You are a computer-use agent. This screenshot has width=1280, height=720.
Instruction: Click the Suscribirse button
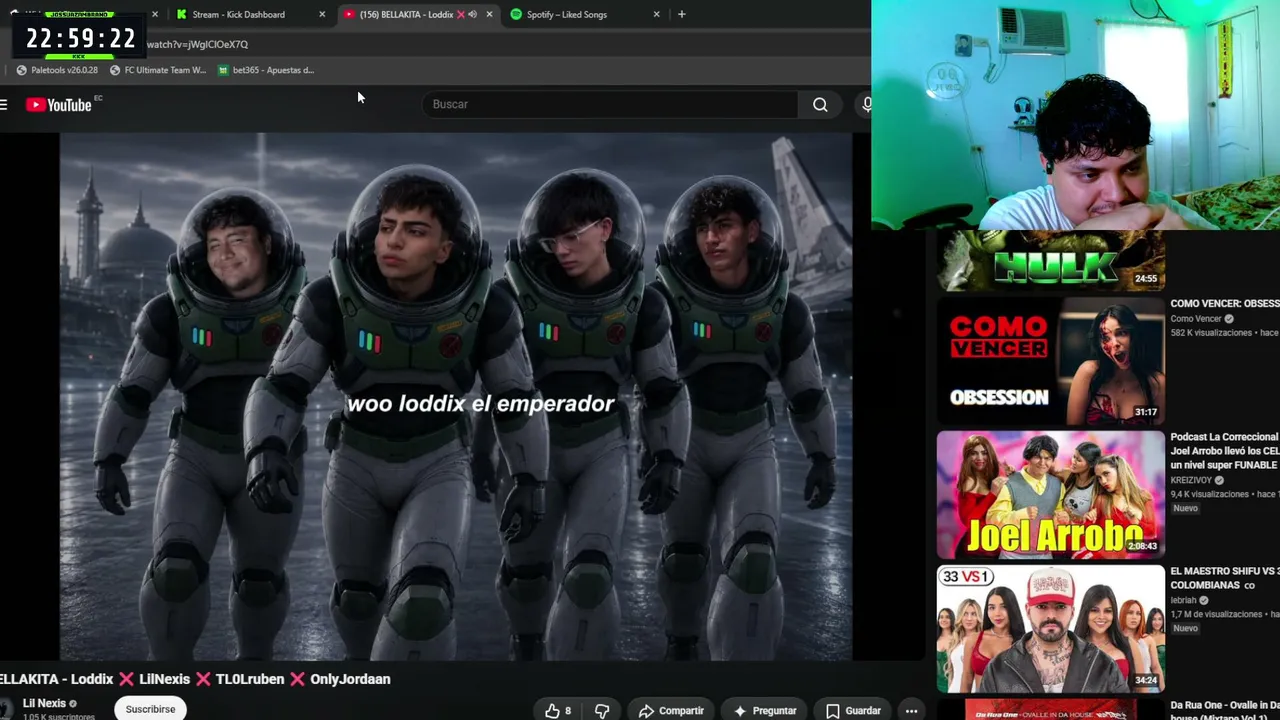150,709
